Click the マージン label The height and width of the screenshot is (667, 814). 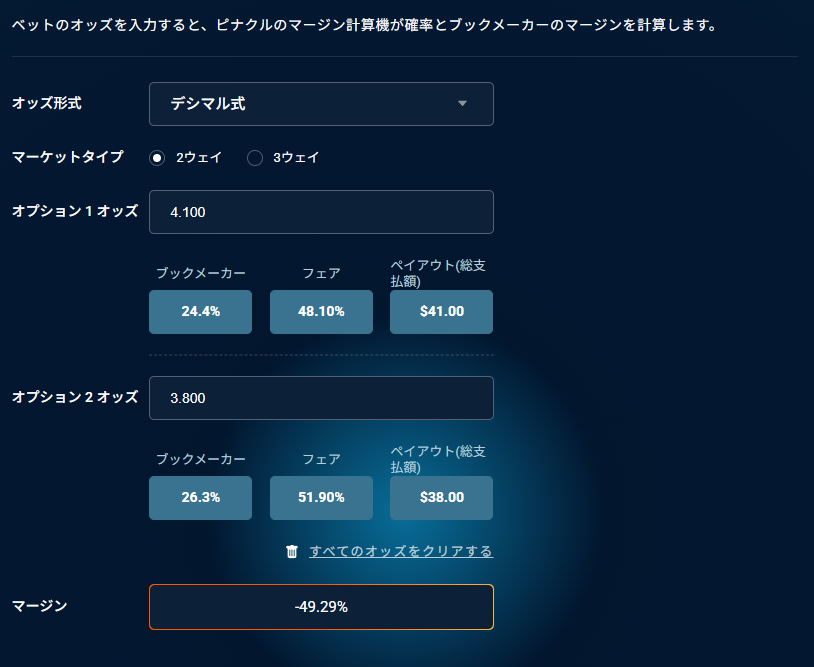tap(40, 606)
